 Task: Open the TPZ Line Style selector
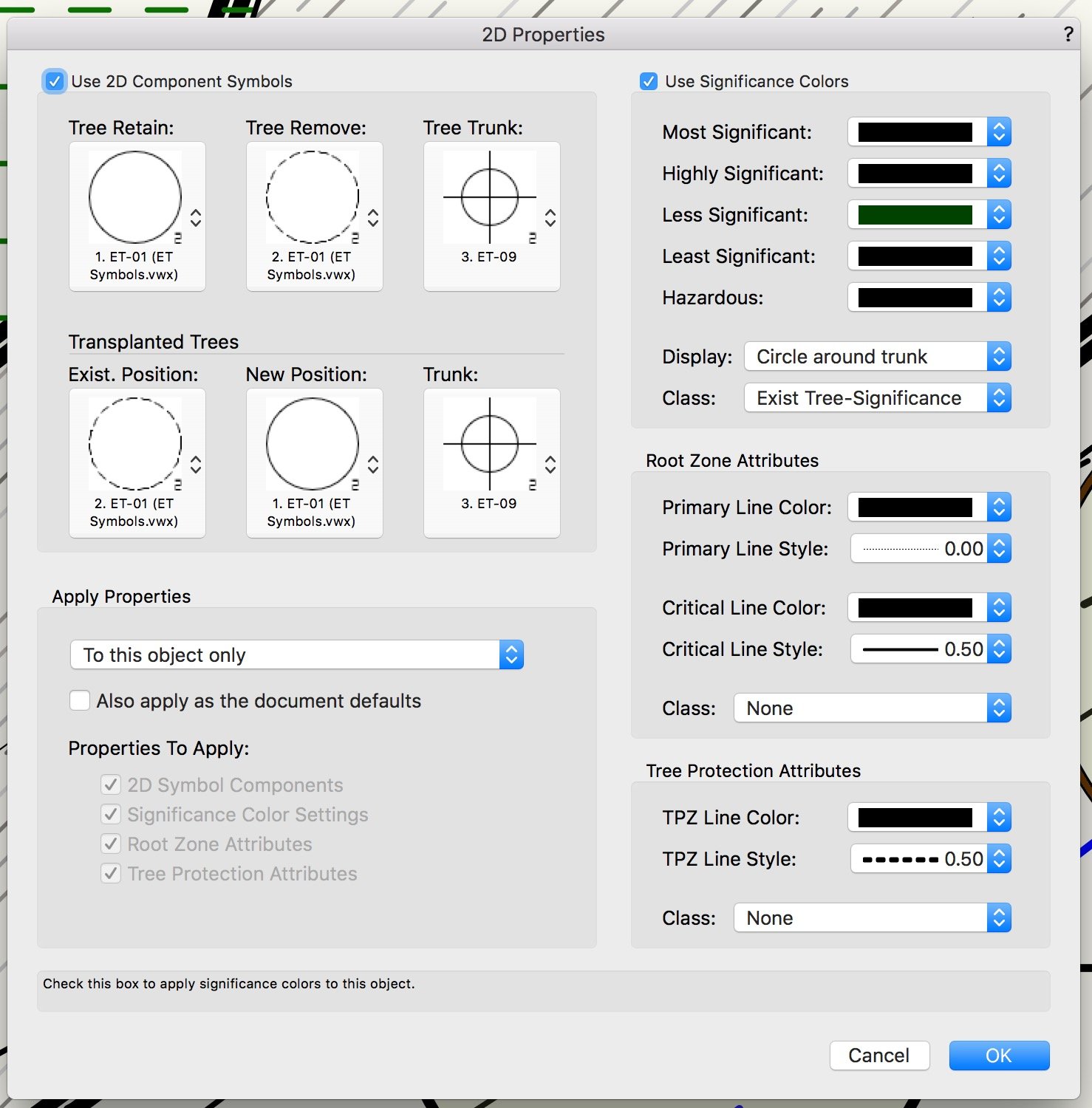click(929, 858)
